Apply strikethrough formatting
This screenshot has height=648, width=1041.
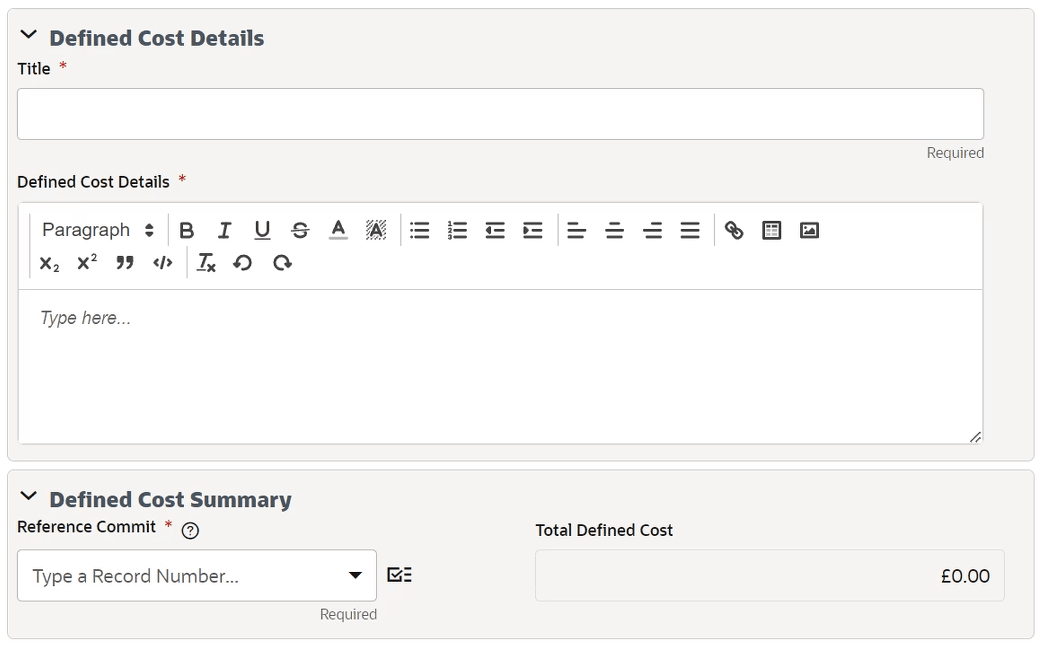[300, 230]
